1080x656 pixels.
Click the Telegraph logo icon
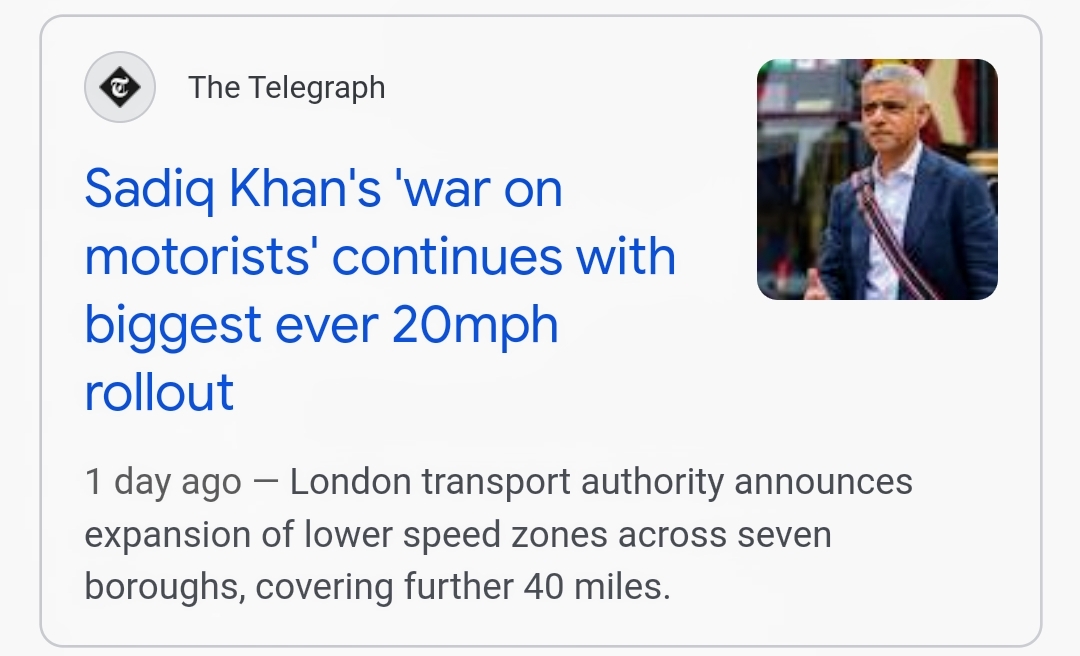120,88
